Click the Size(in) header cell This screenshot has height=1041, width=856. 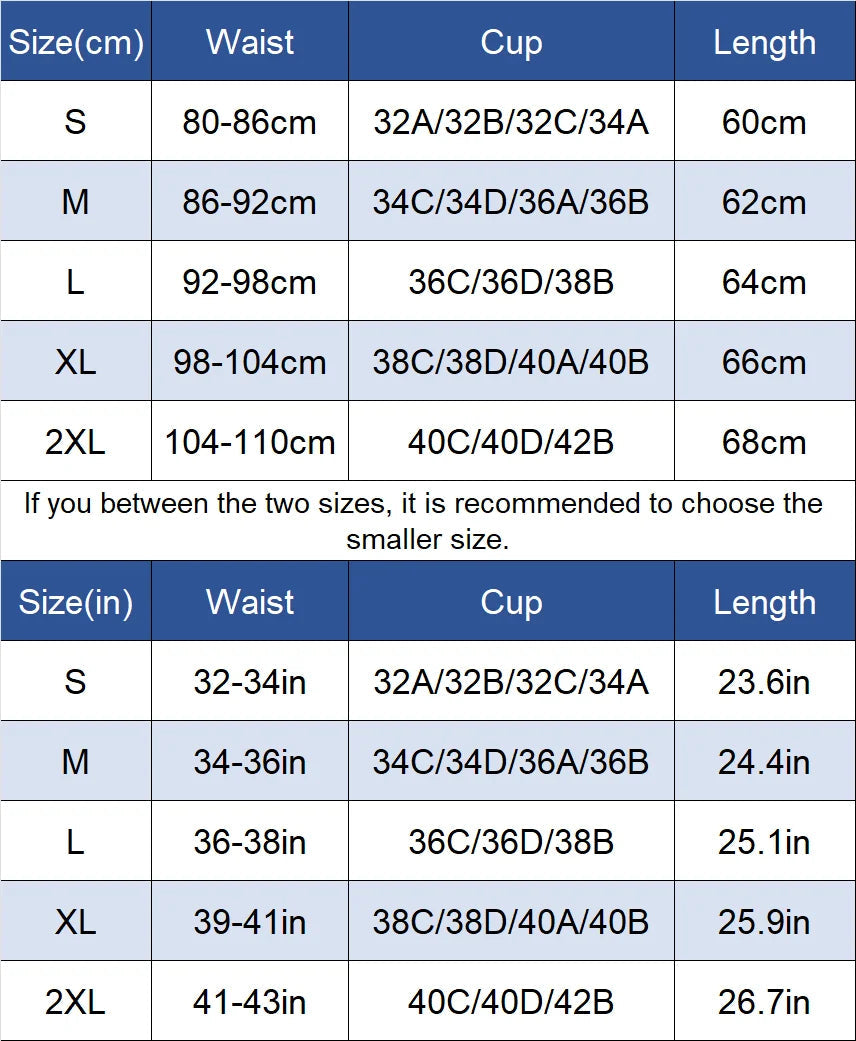coord(76,602)
